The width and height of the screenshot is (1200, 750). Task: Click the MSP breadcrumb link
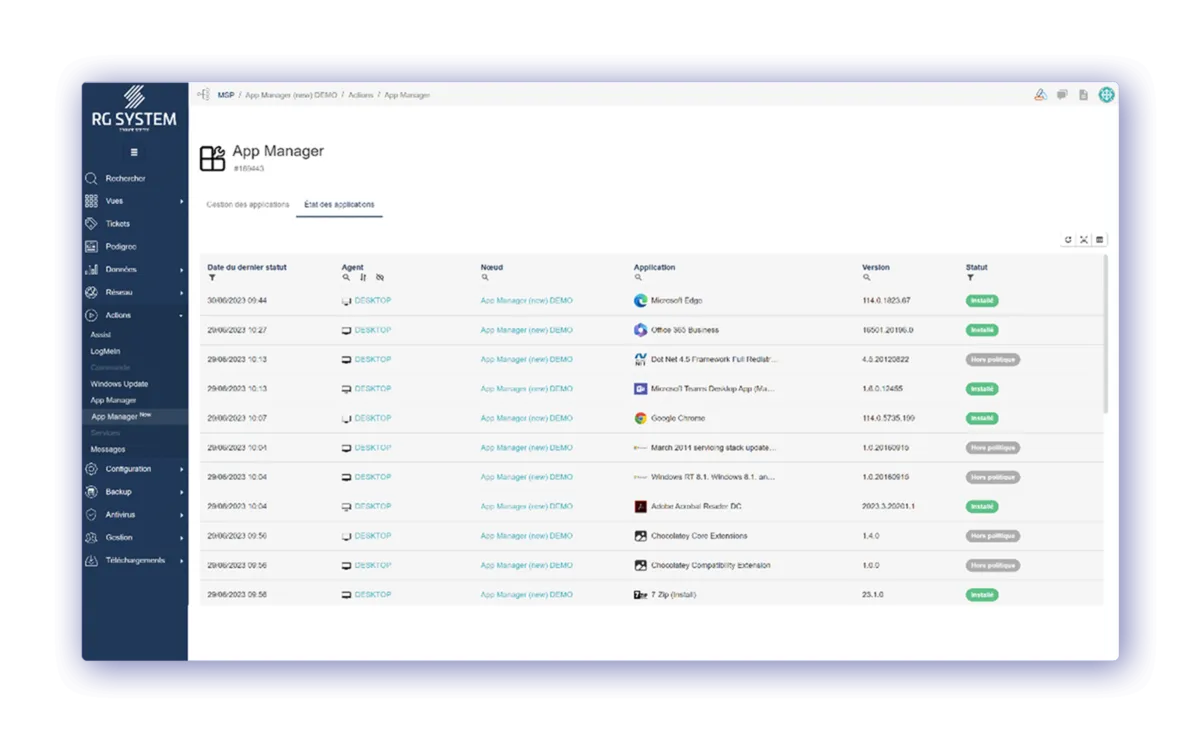(x=226, y=95)
